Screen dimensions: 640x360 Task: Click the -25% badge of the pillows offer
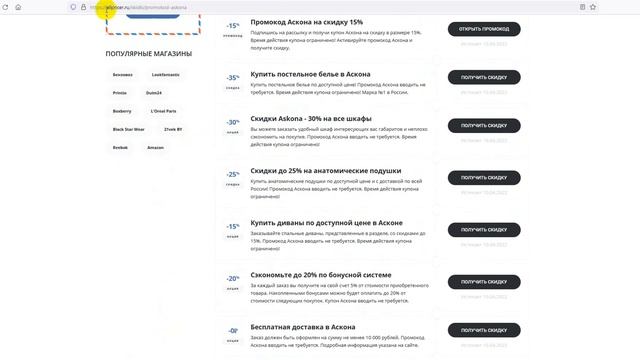click(x=233, y=174)
